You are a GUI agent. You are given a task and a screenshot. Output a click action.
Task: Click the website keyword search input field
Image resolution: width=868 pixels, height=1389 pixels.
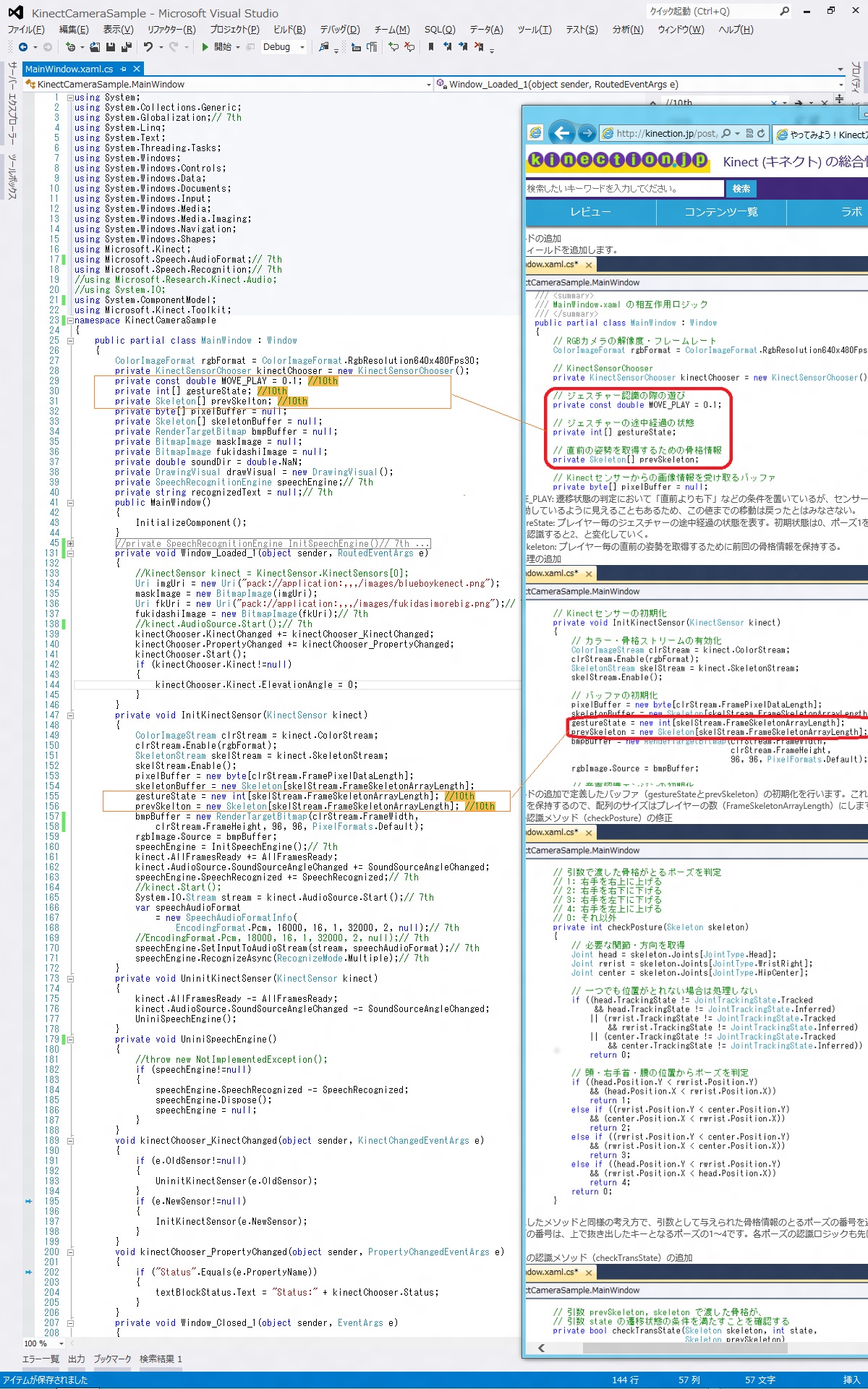[x=625, y=189]
